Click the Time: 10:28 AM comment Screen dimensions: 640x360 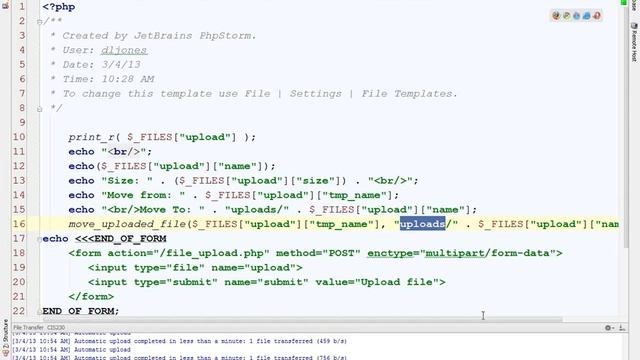[108, 79]
